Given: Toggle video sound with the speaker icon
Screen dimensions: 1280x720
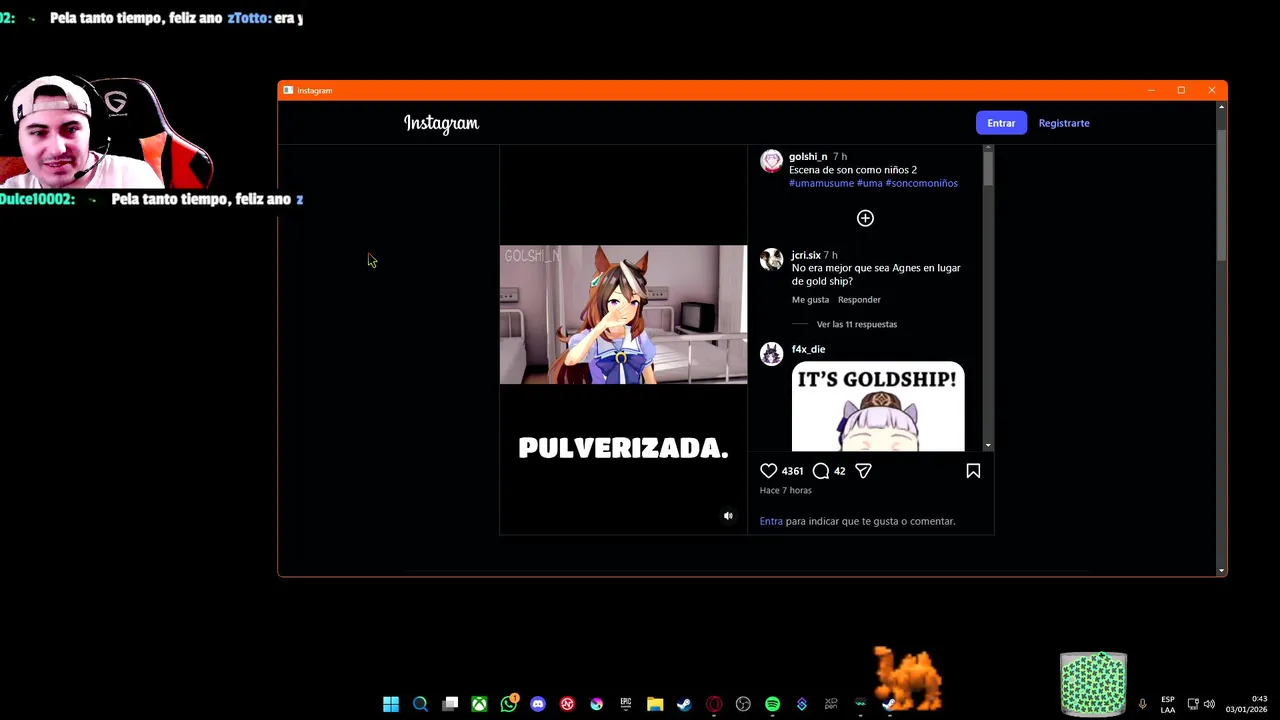Looking at the screenshot, I should [728, 516].
